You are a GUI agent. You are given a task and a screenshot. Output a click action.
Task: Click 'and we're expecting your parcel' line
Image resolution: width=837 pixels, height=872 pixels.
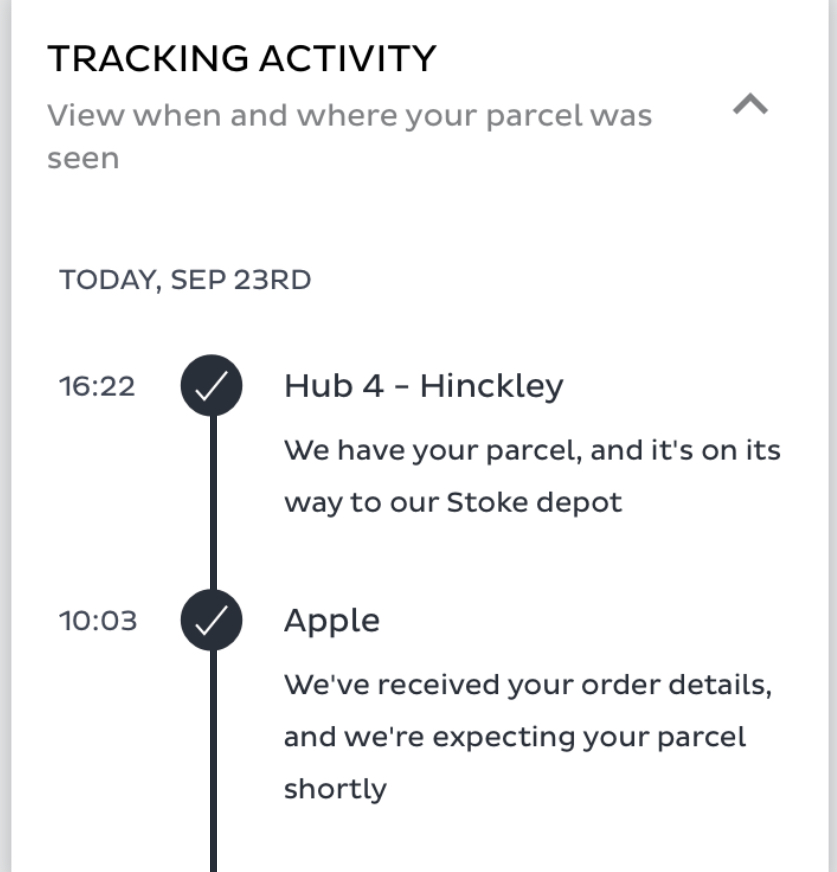(x=515, y=737)
